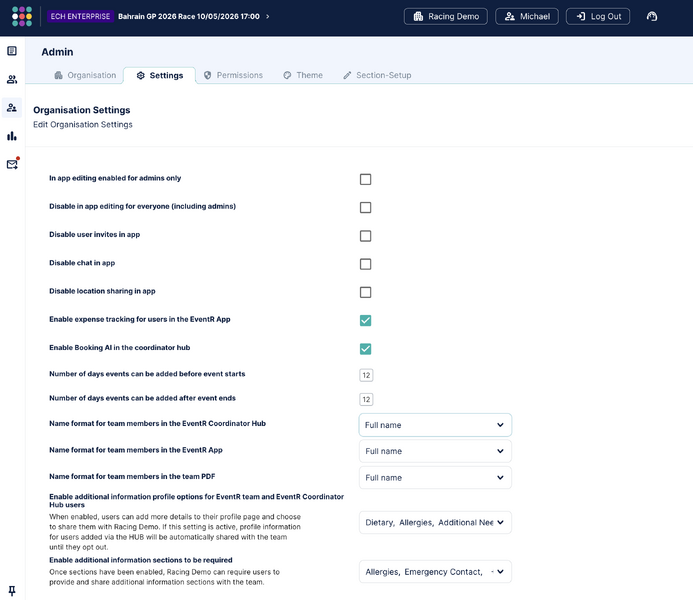Image resolution: width=693 pixels, height=600 pixels.
Task: Open the bar chart reports icon
Action: tap(12, 136)
